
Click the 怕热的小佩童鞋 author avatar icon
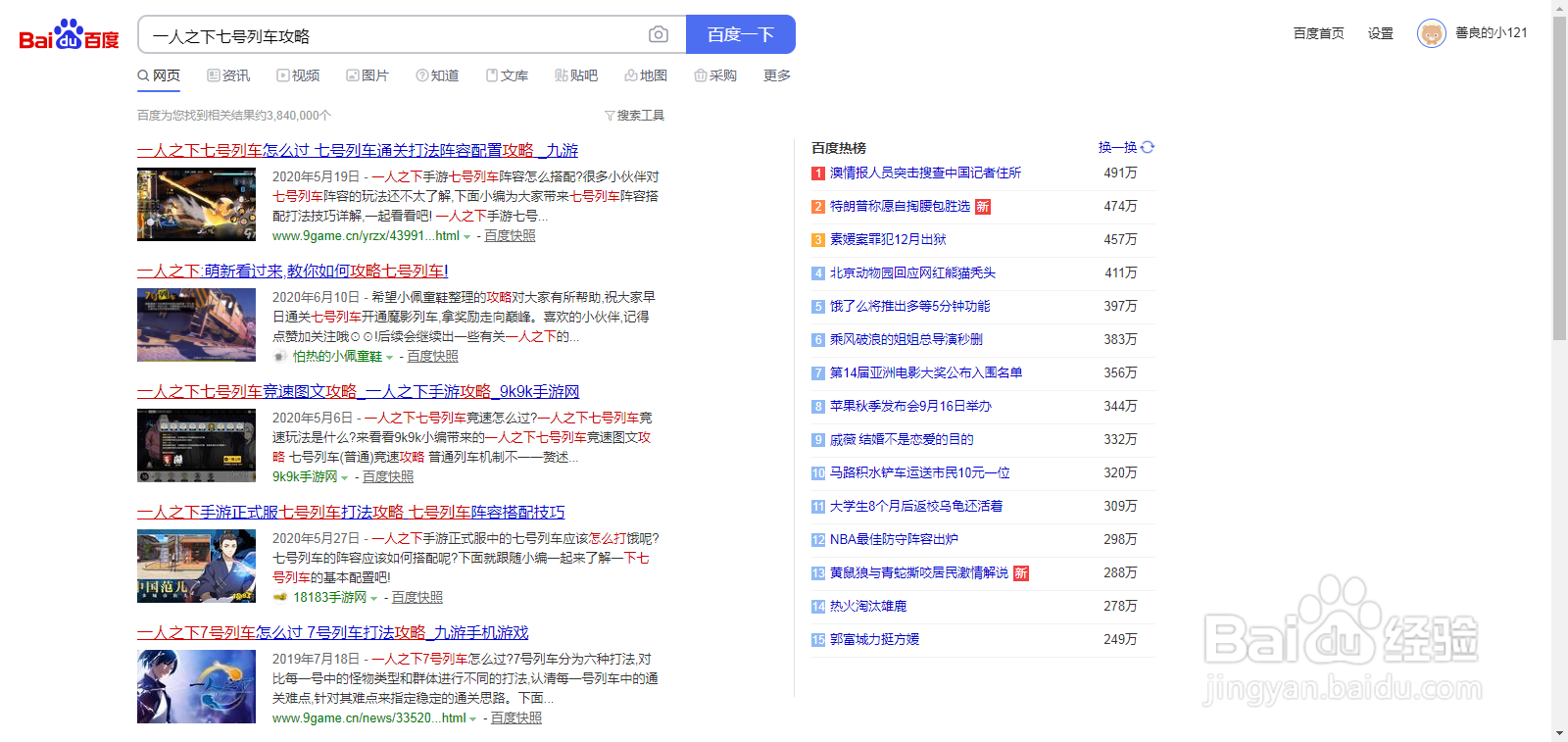(x=280, y=357)
